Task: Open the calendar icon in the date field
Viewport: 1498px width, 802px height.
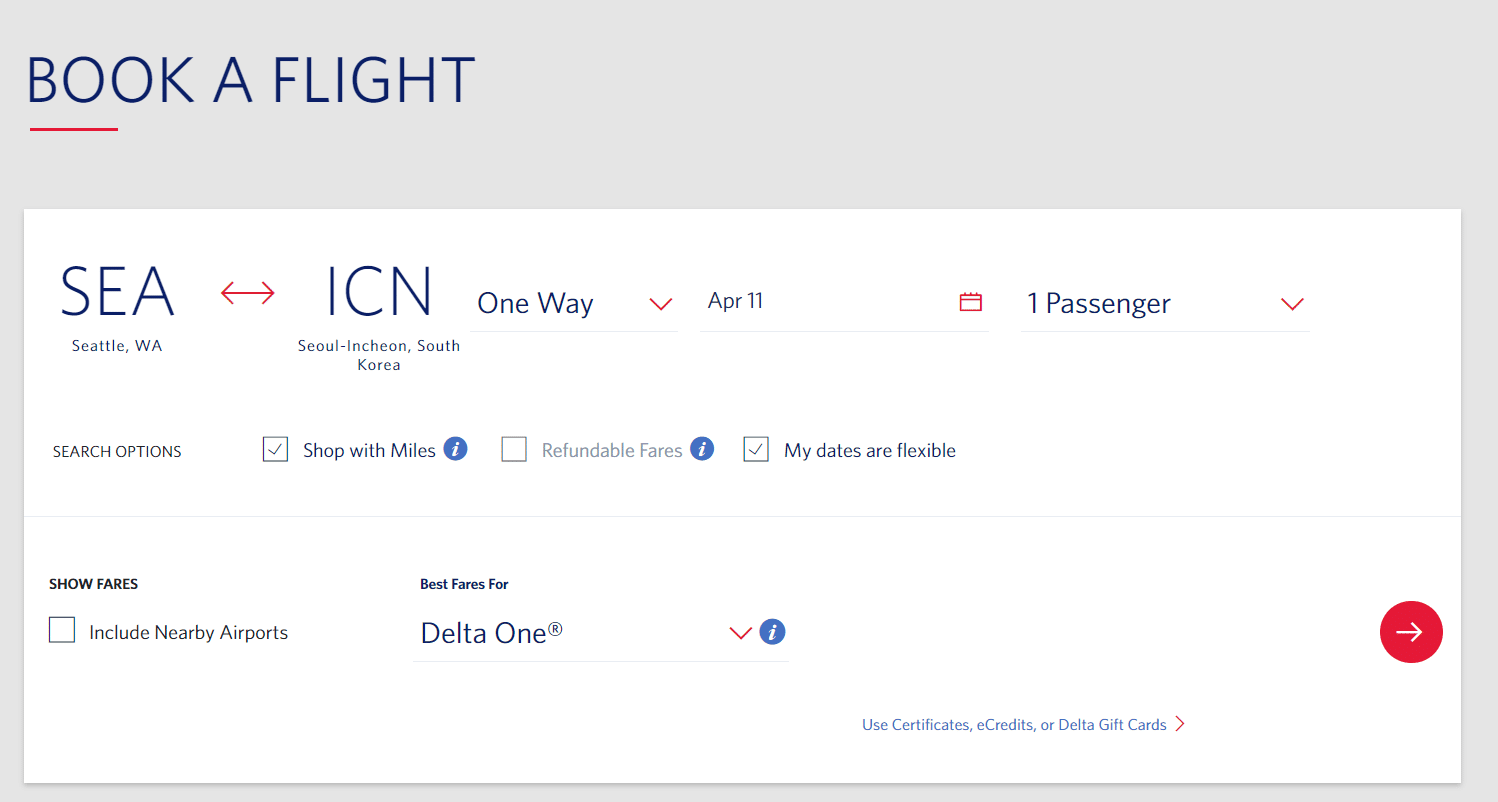Action: pyautogui.click(x=970, y=302)
